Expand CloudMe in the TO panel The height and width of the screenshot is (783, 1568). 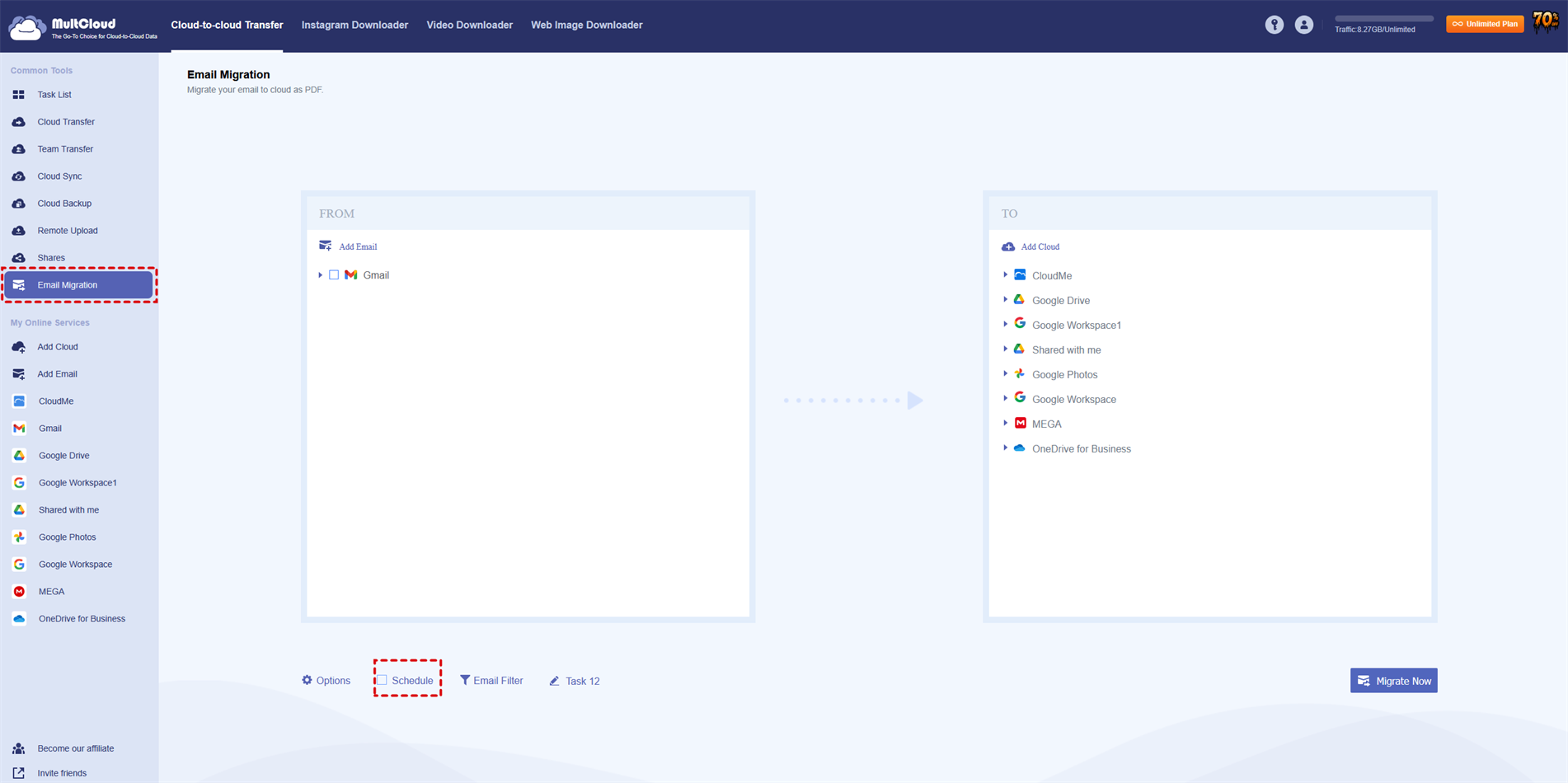point(1005,274)
